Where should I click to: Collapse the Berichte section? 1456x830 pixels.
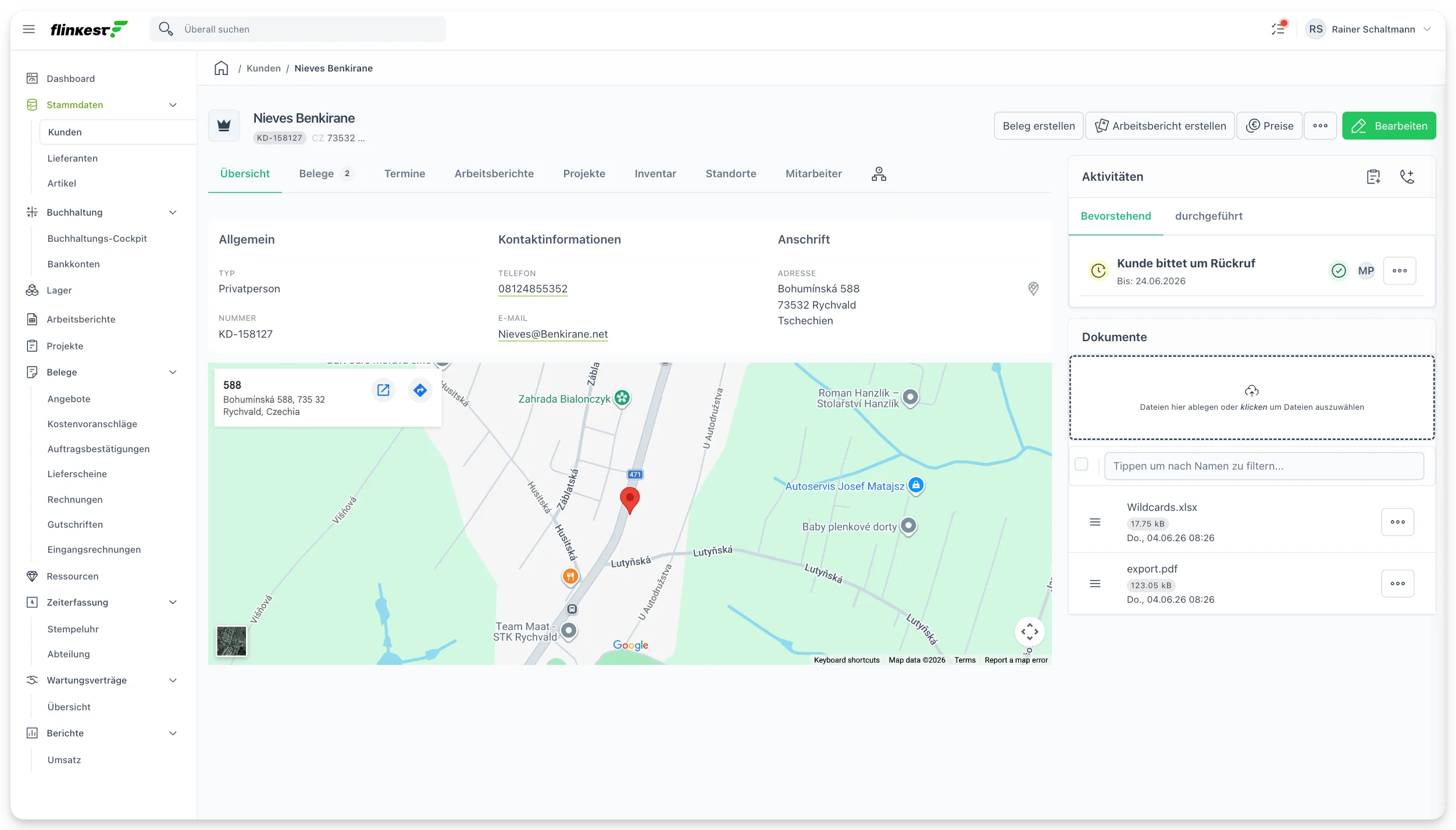coord(173,734)
